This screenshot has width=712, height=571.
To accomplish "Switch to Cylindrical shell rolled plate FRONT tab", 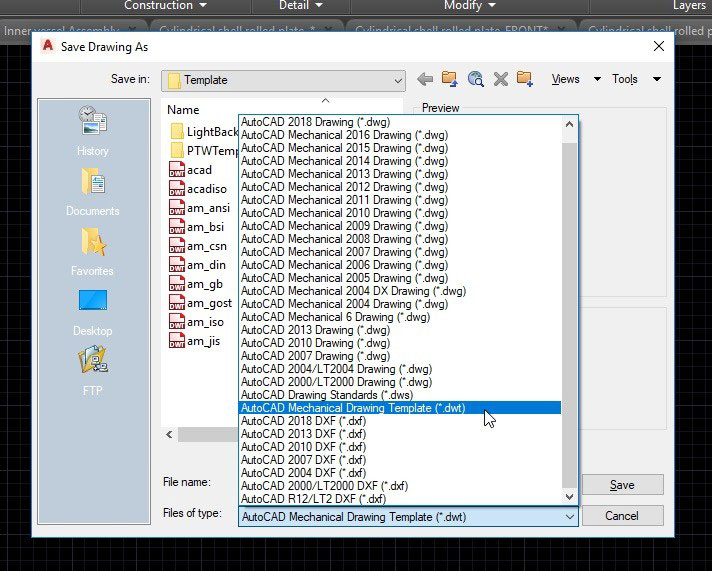I will [x=458, y=31].
